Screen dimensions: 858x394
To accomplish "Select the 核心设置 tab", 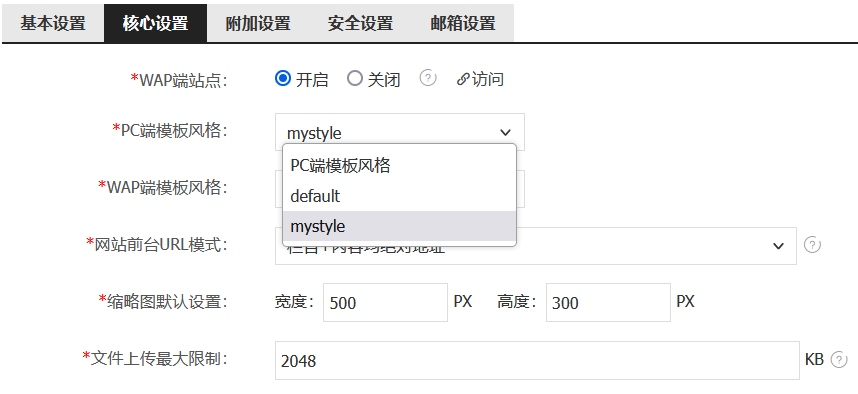I will click(x=155, y=24).
